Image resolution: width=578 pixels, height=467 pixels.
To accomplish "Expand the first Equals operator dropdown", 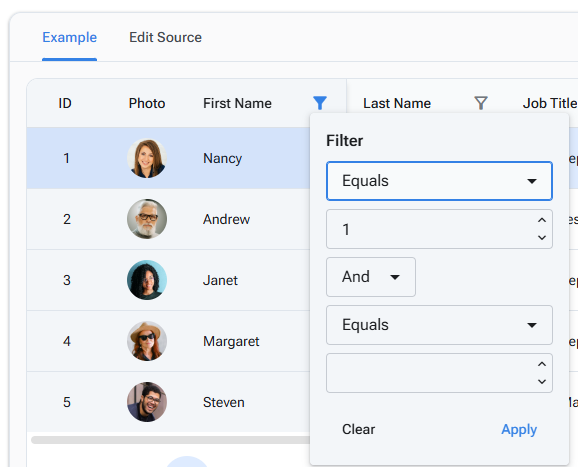I will (439, 181).
